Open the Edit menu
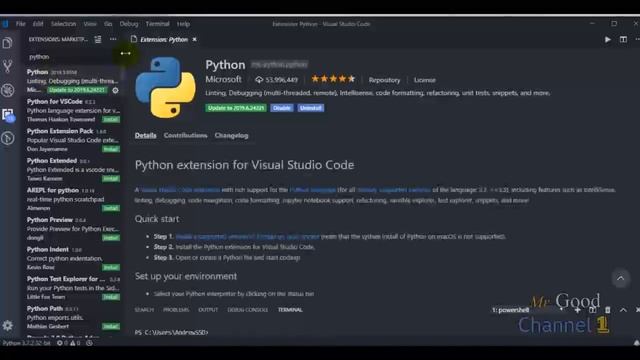 tap(38, 24)
